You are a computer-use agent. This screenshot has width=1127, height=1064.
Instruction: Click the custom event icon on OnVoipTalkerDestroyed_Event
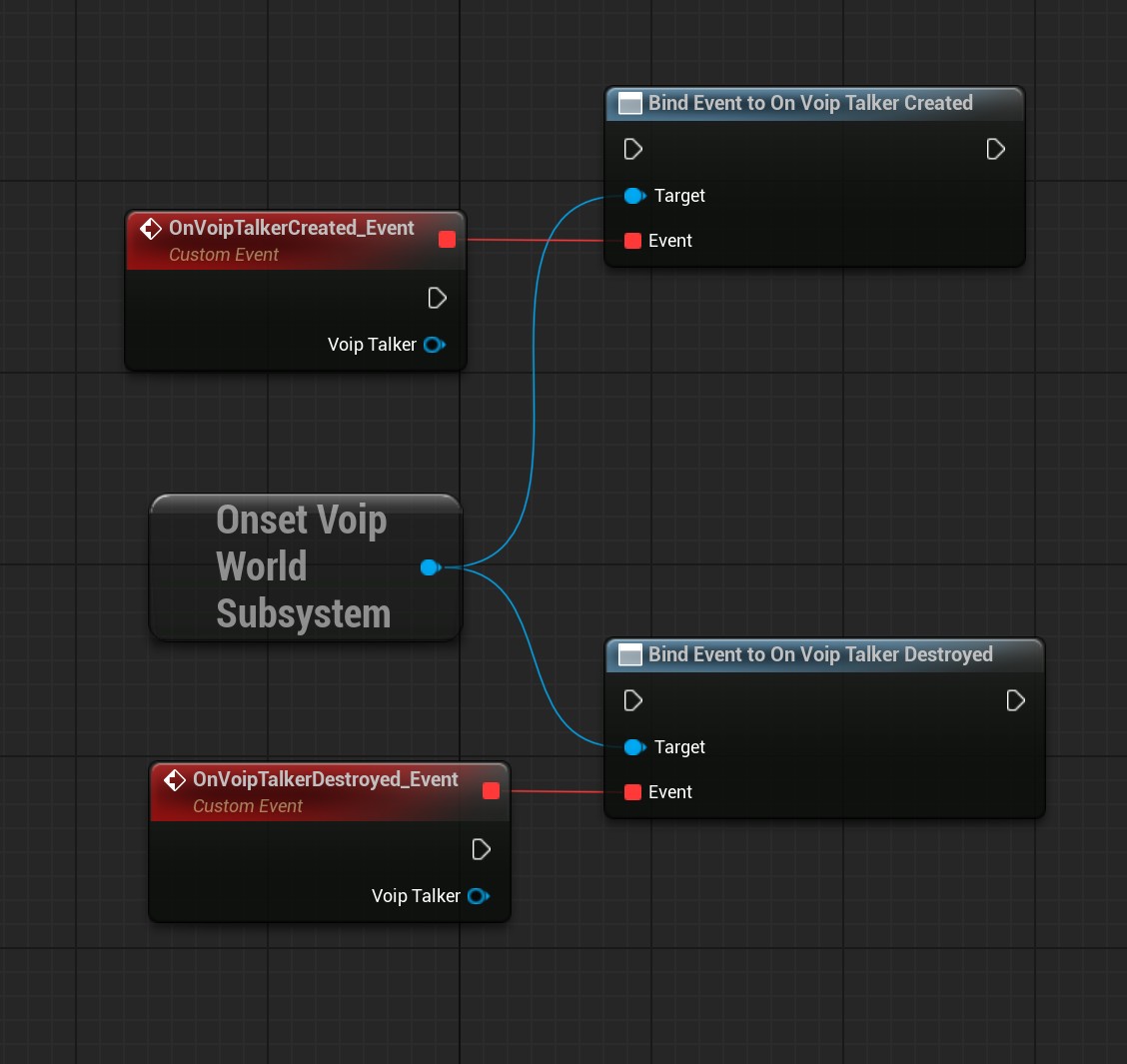tap(175, 780)
